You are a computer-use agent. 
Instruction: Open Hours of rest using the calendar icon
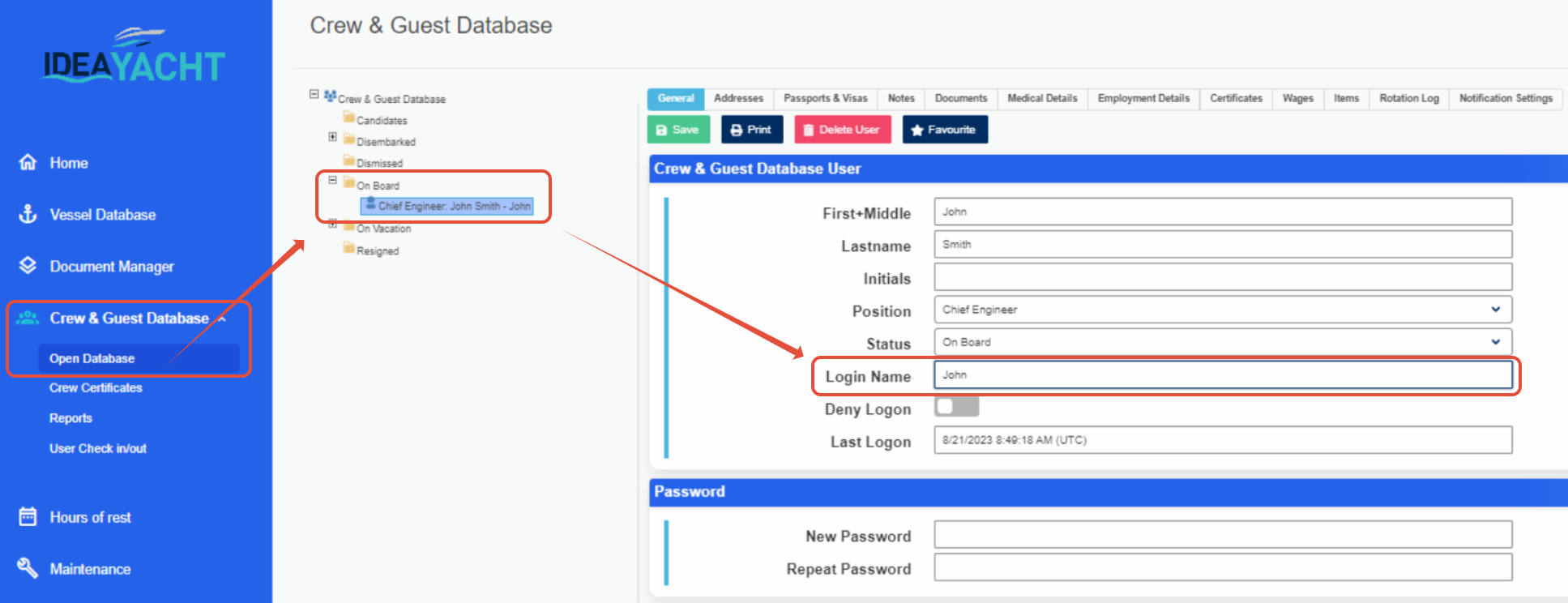click(28, 516)
